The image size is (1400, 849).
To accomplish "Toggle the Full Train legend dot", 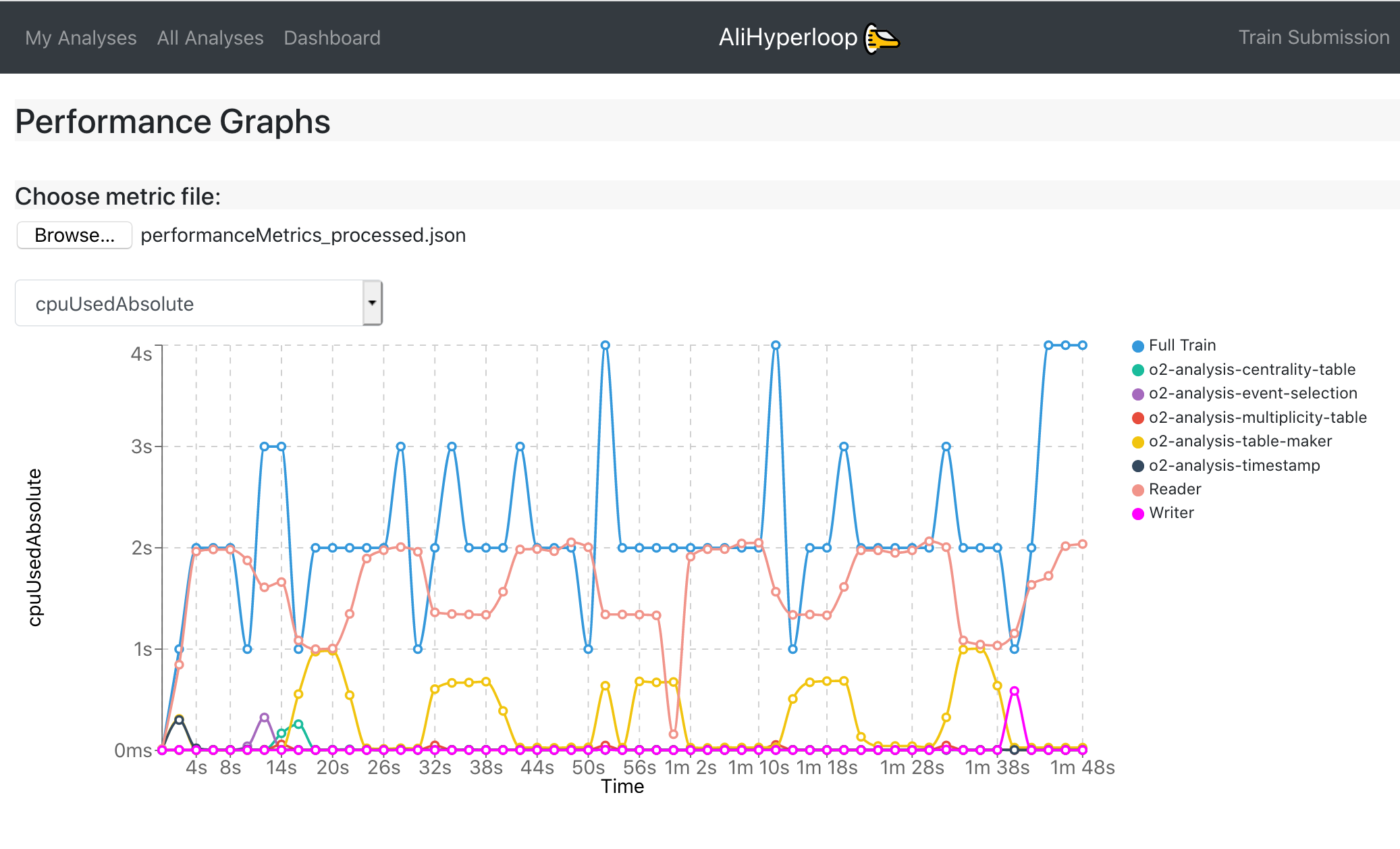I will pyautogui.click(x=1138, y=346).
